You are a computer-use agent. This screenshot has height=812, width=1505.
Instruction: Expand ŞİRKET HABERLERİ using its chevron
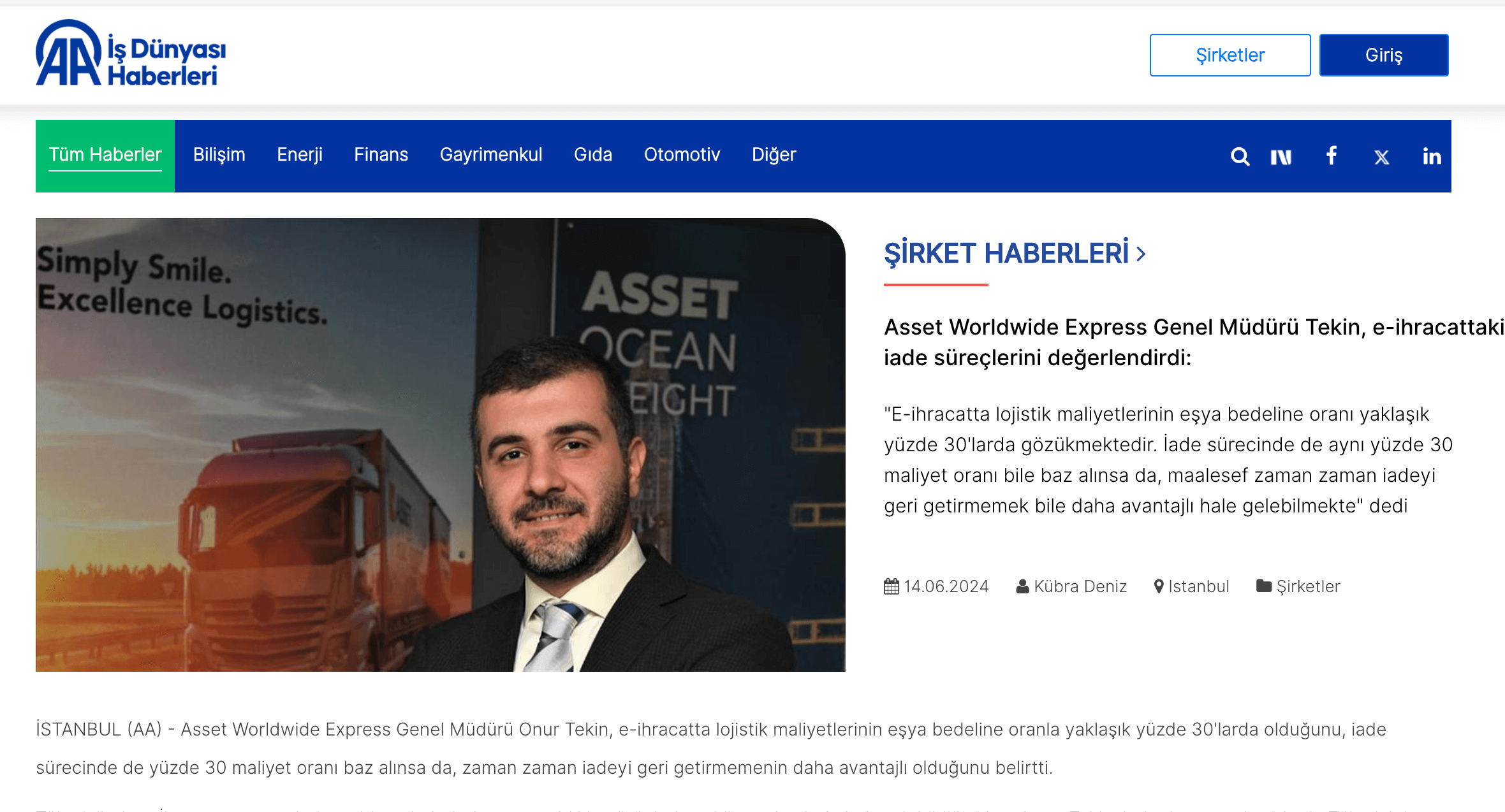click(x=1140, y=254)
